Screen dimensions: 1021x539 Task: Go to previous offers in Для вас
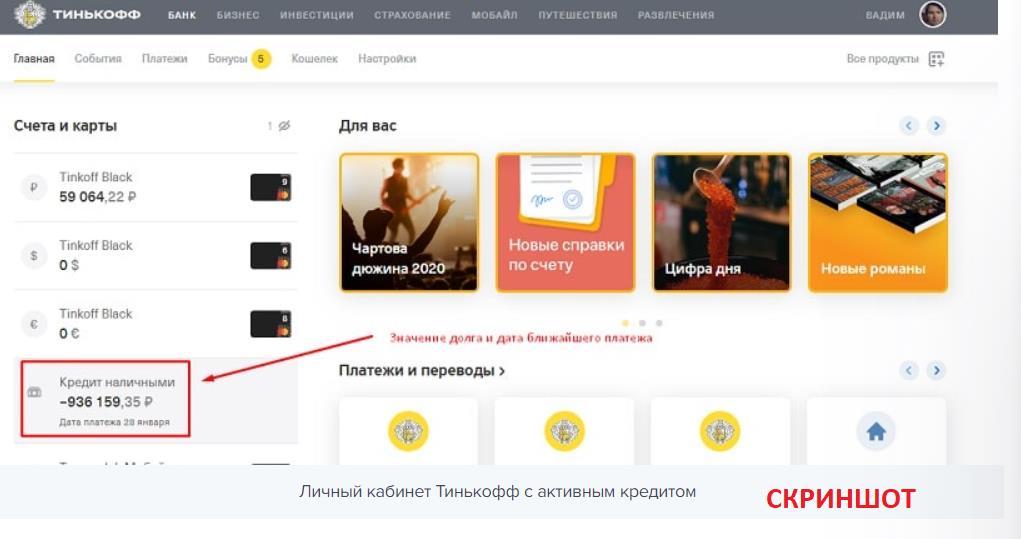point(909,126)
